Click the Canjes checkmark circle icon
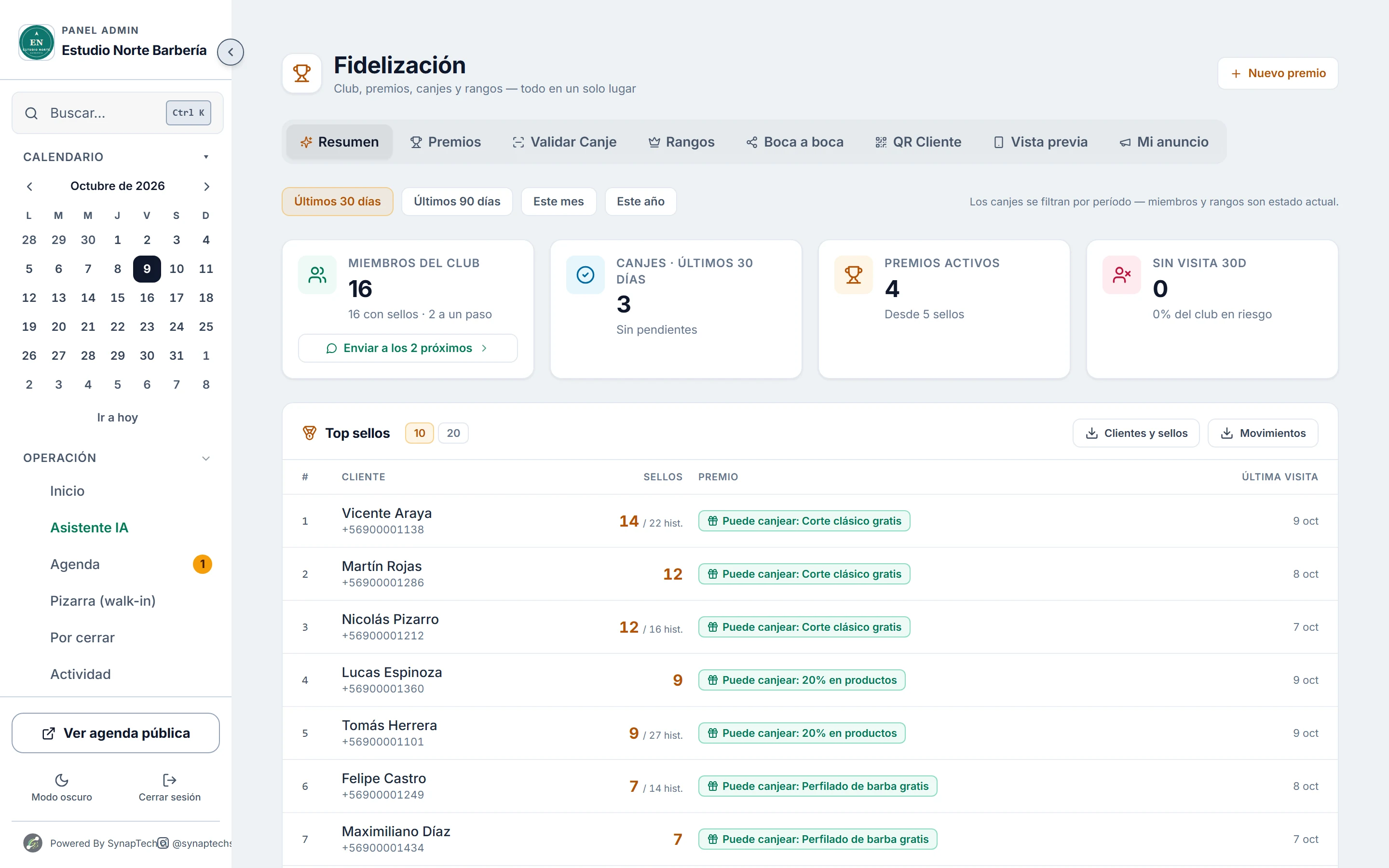 [x=586, y=275]
